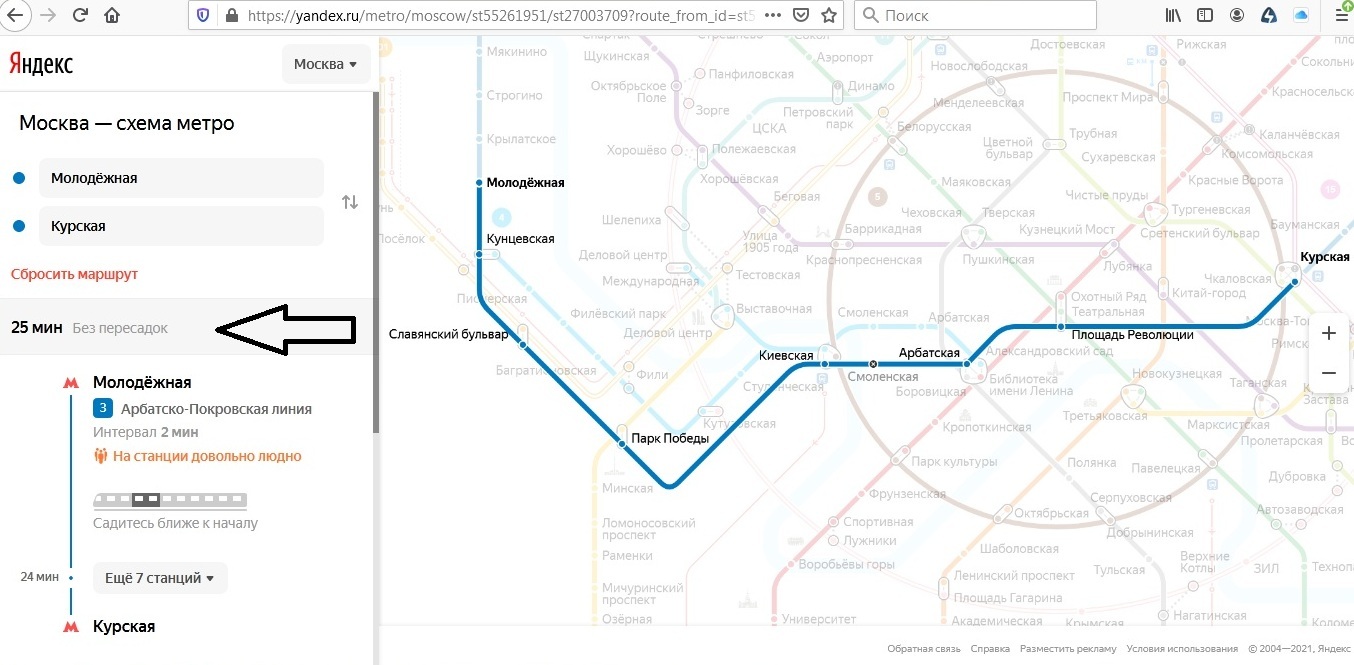Reload the page in the browser
1354x665 pixels.
click(x=81, y=15)
